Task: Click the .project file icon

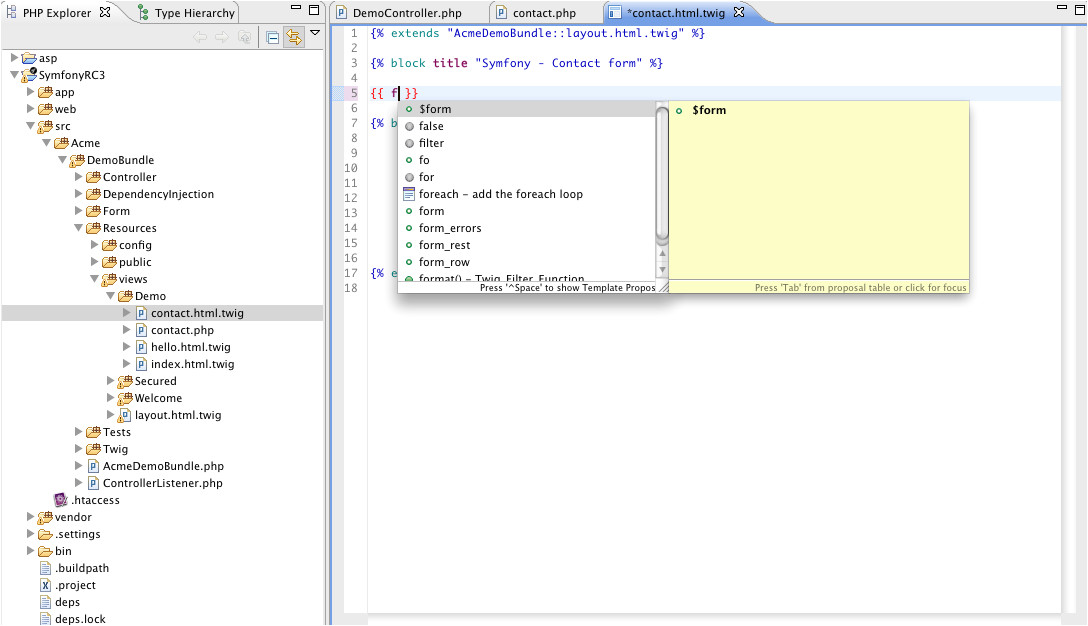Action: 45,585
